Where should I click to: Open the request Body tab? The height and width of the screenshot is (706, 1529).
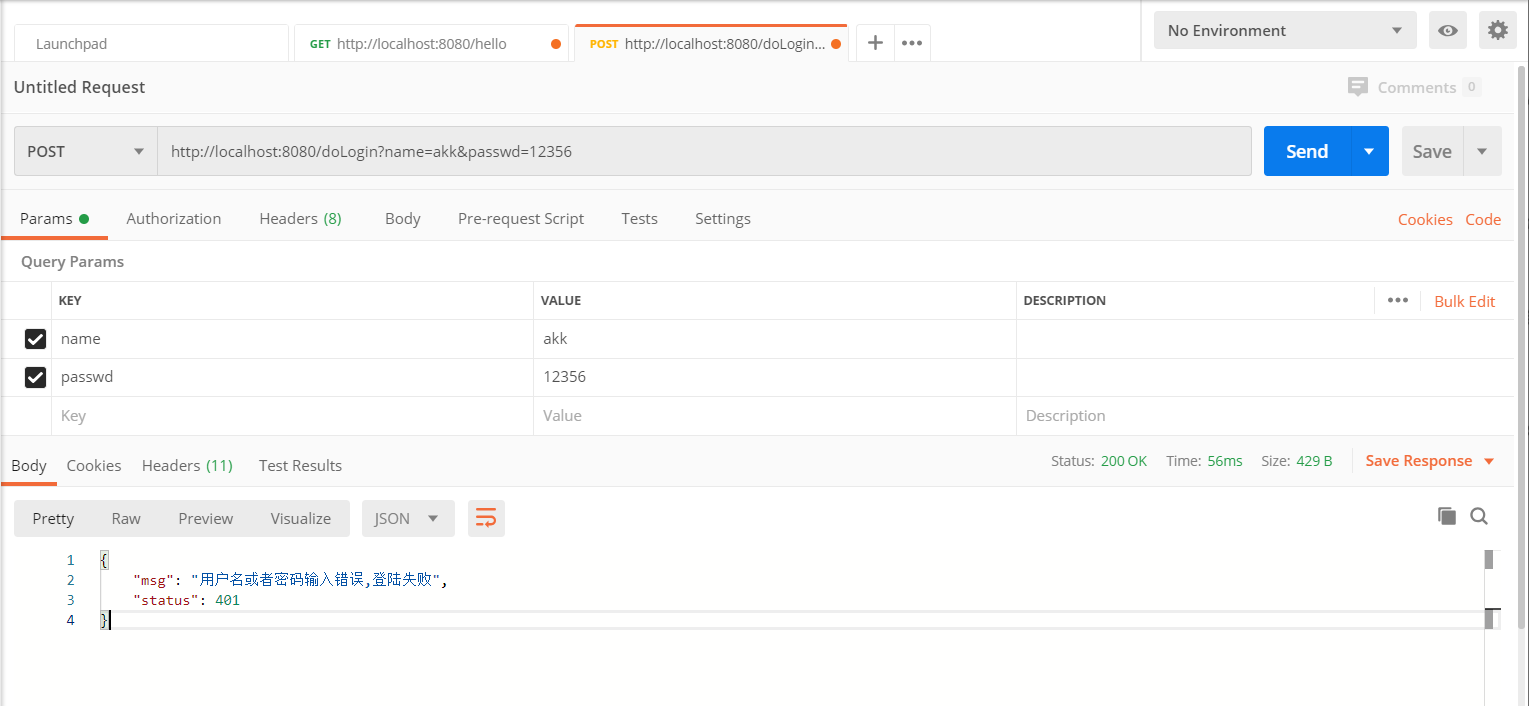coord(403,218)
